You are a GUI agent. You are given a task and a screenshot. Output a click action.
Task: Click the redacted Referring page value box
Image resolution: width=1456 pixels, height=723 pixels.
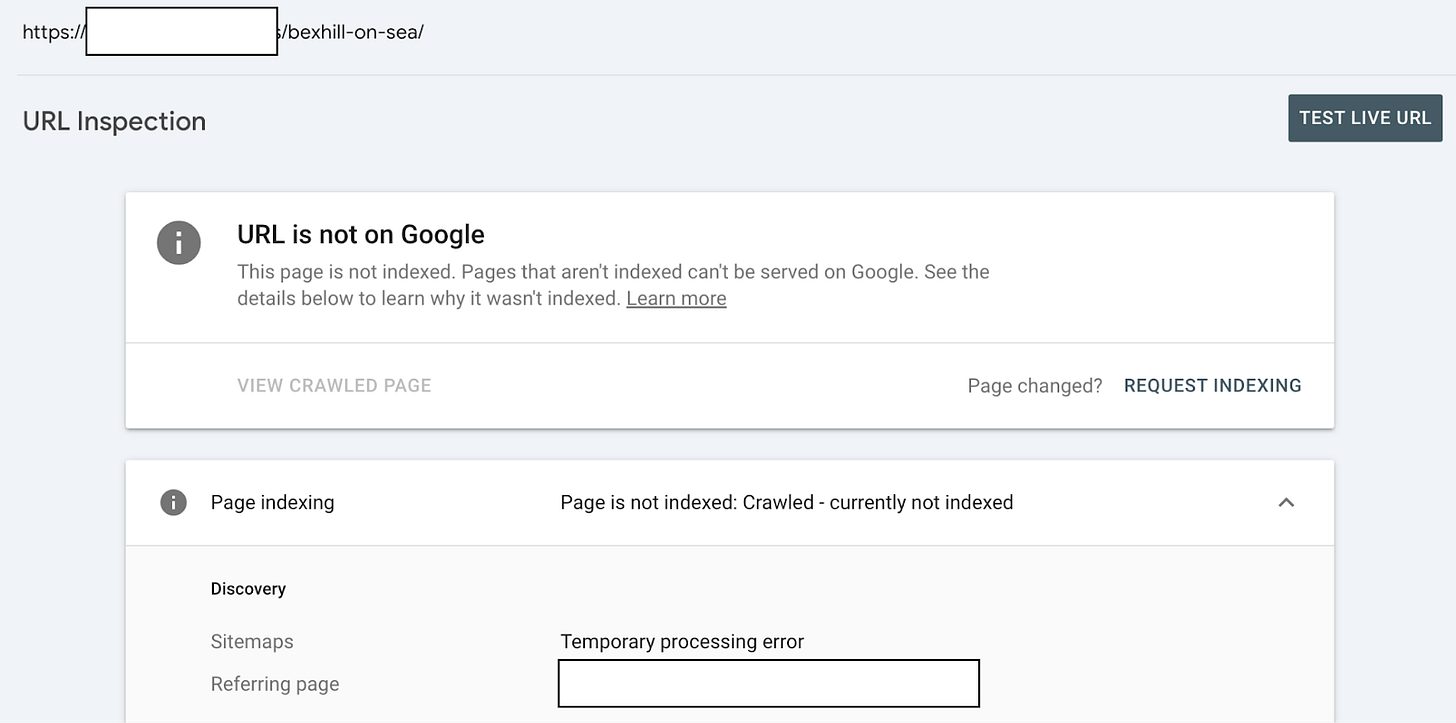click(768, 684)
